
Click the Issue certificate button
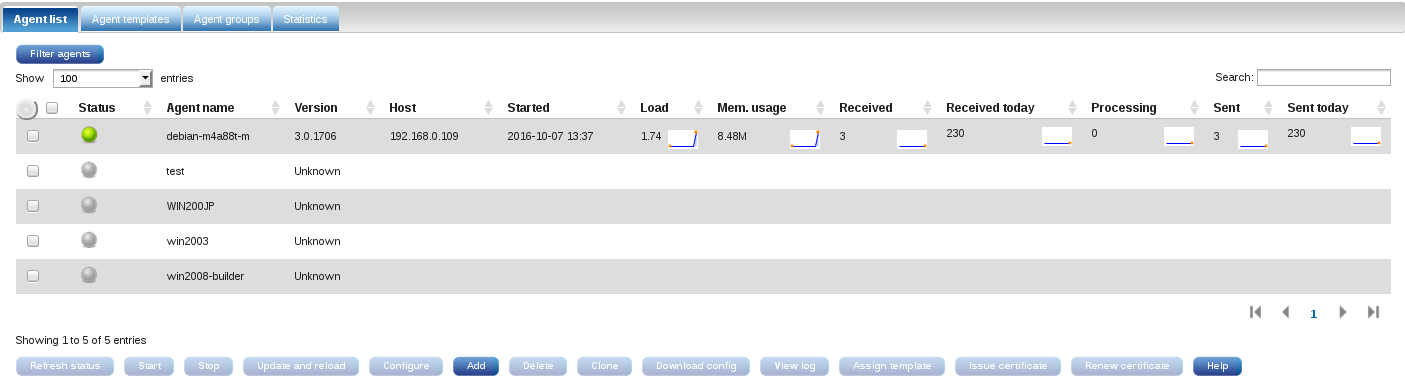(x=1009, y=366)
